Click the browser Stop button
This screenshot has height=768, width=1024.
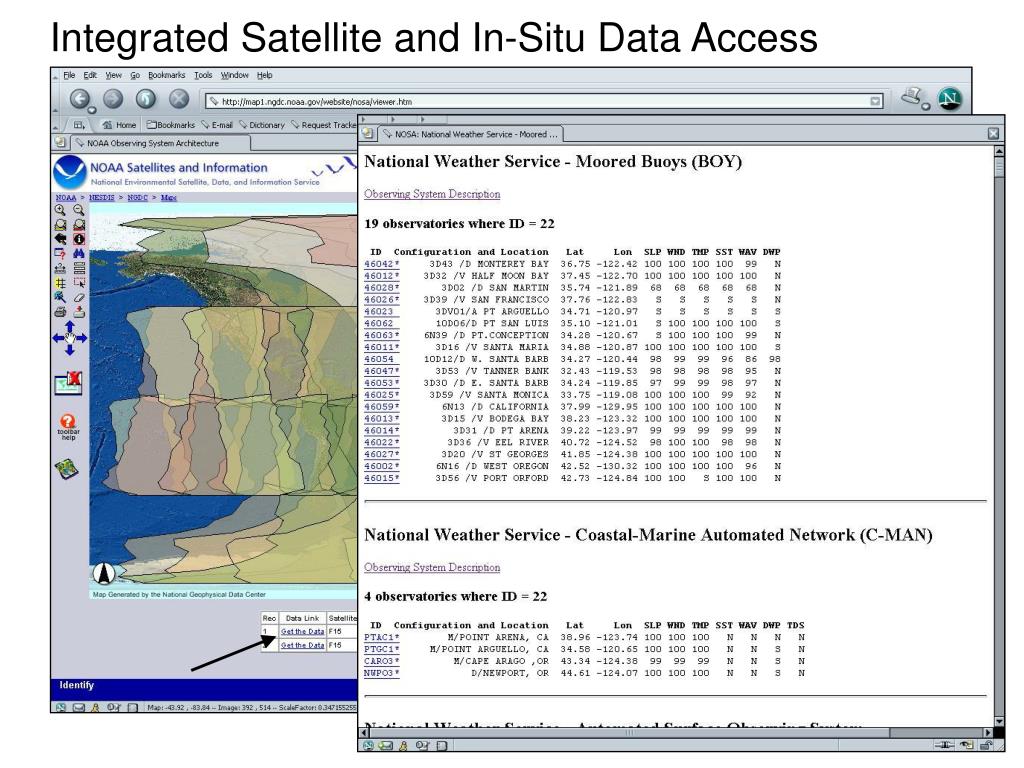179,99
